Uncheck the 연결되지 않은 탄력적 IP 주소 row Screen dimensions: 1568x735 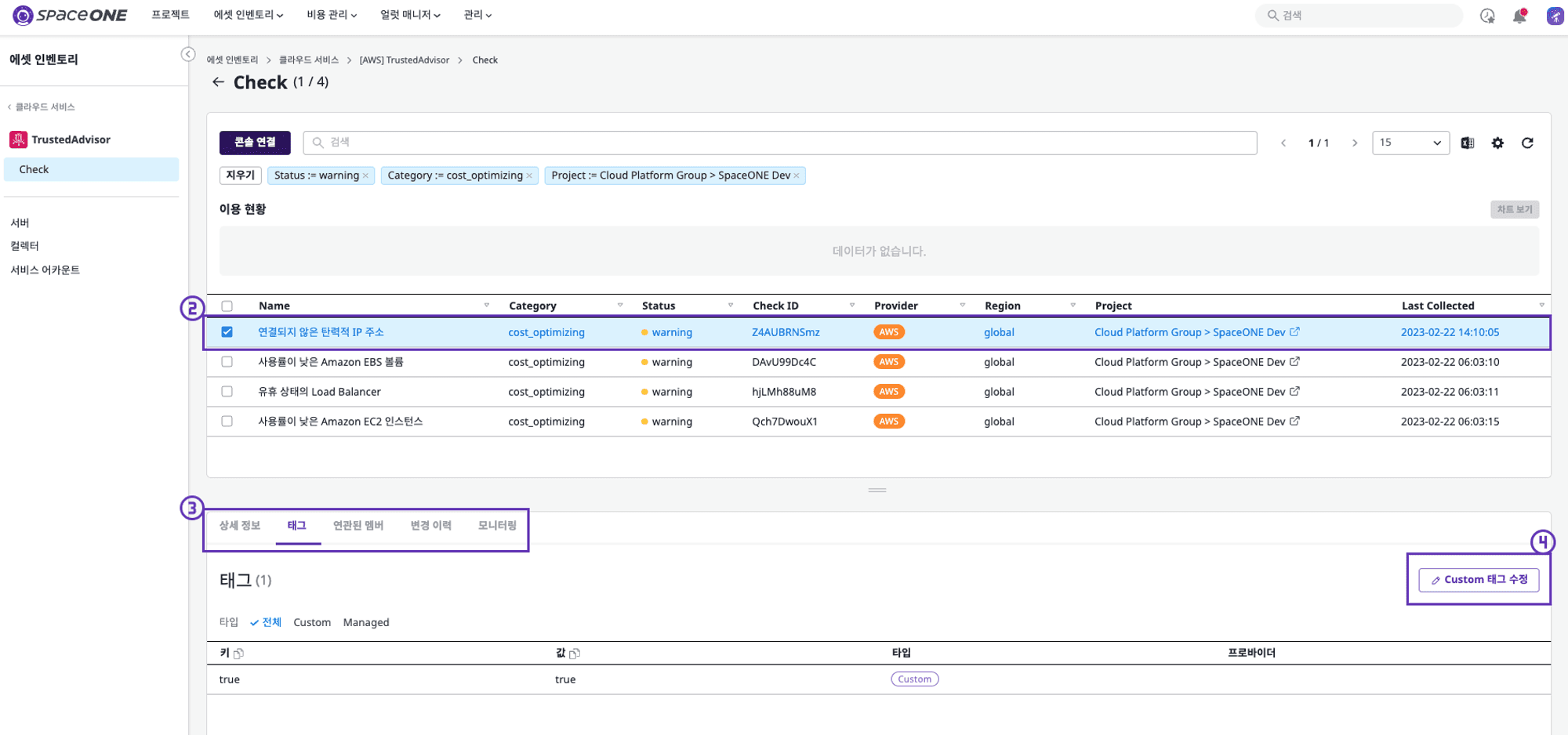[x=227, y=332]
